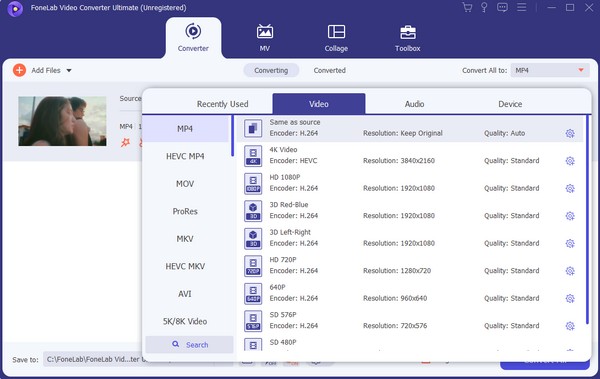Open the Recently Used format tab
600x379 pixels.
(222, 104)
